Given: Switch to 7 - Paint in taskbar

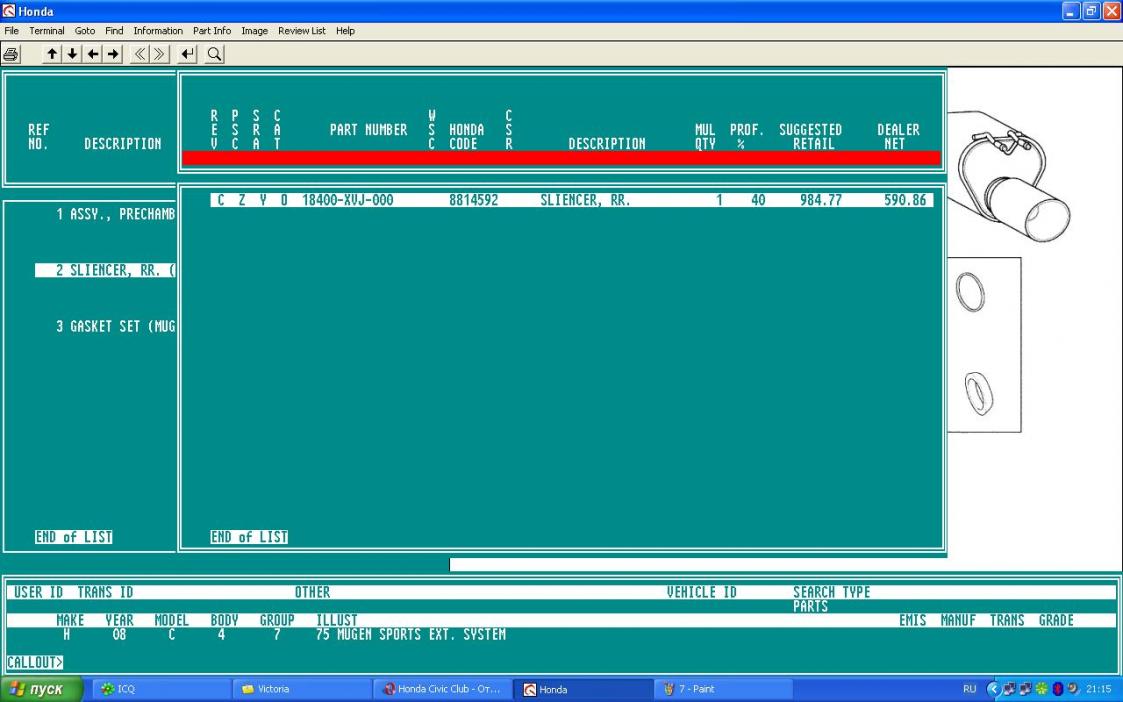Looking at the screenshot, I should [723, 689].
